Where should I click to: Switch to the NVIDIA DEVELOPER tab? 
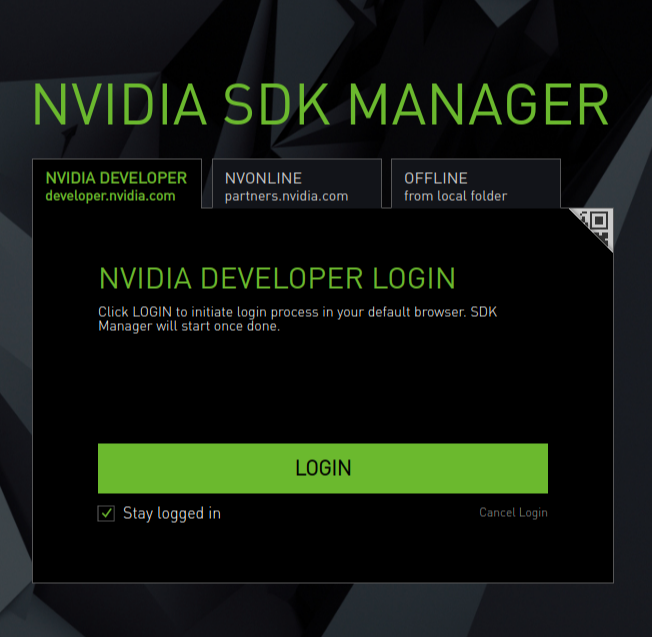pyautogui.click(x=117, y=184)
